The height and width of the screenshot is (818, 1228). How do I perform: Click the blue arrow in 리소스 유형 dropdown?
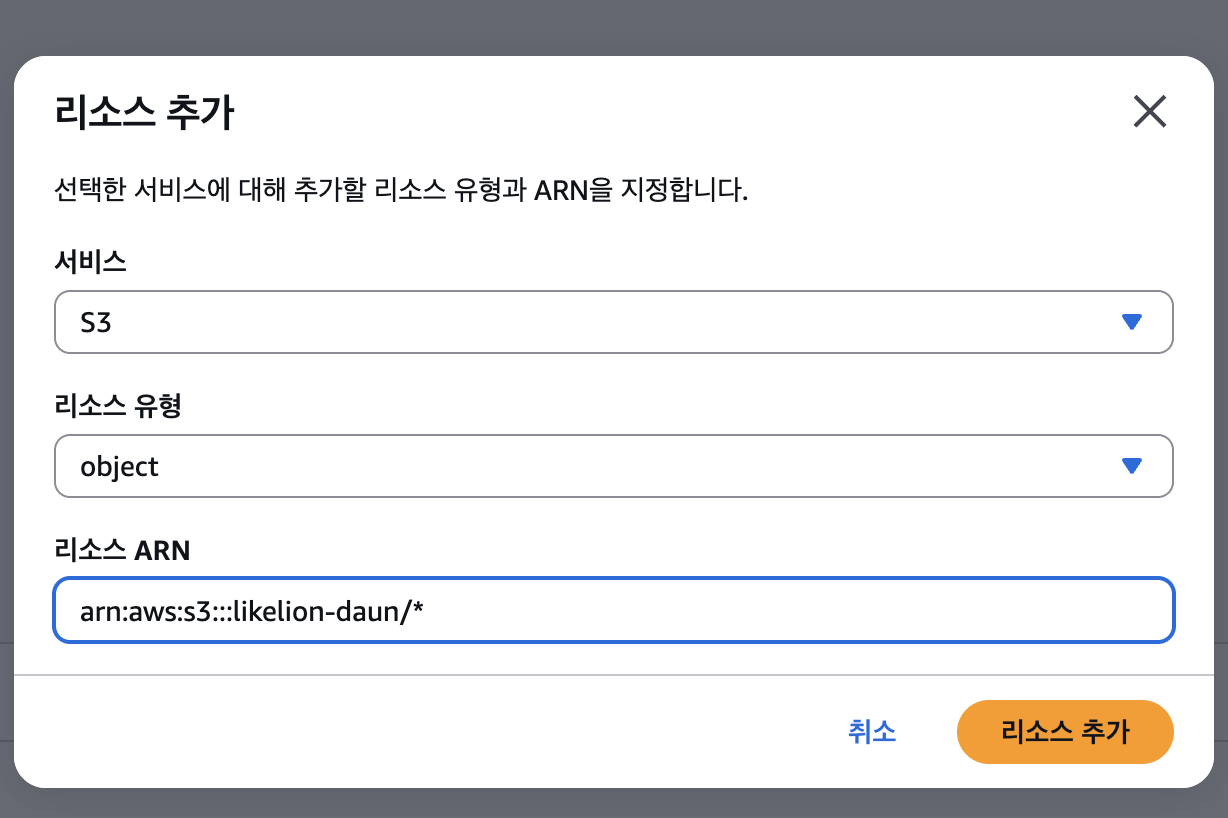coord(1132,466)
